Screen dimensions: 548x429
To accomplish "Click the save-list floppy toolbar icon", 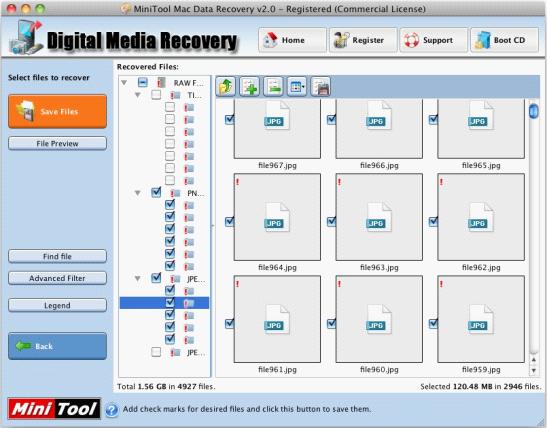I will tap(320, 86).
